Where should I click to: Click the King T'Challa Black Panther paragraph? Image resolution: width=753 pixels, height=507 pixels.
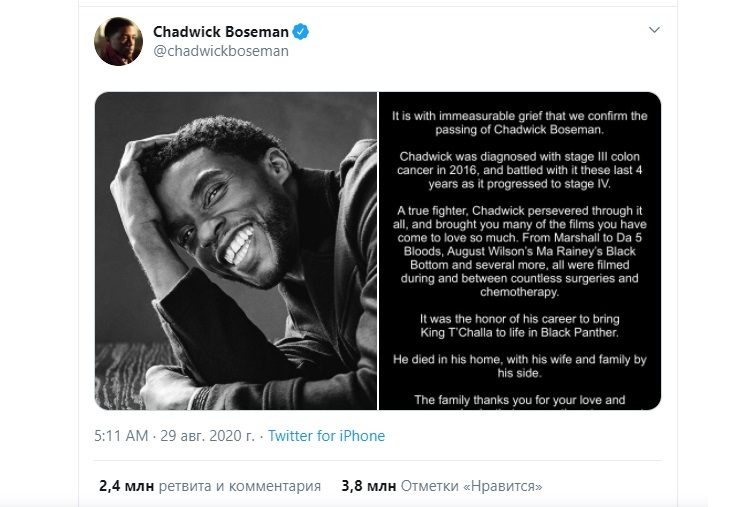tap(519, 325)
